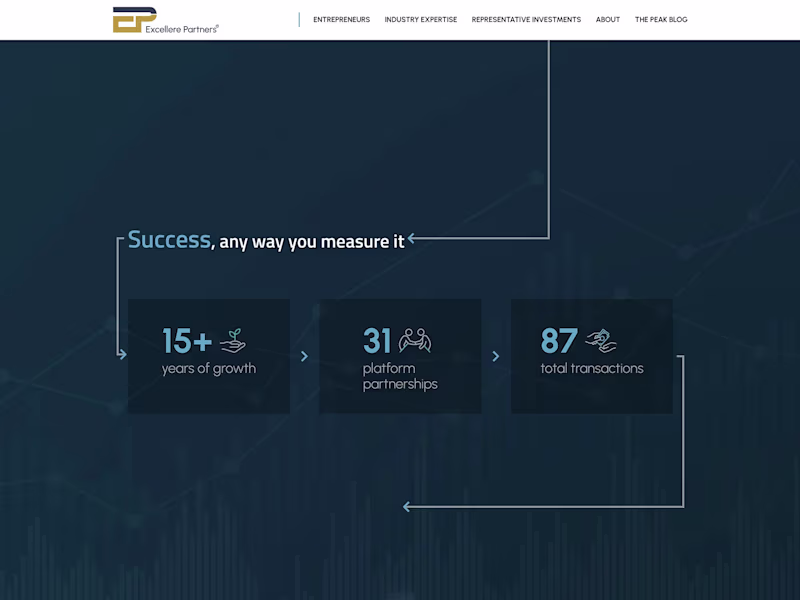Image resolution: width=800 pixels, height=600 pixels.
Task: Click the Excellere Partners logo
Action: pos(166,19)
